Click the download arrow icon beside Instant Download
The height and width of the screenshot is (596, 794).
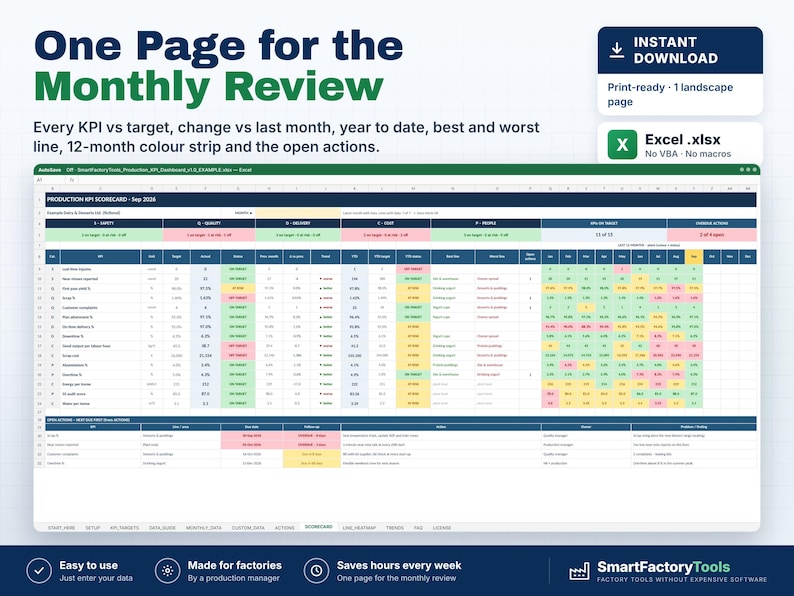tap(616, 50)
